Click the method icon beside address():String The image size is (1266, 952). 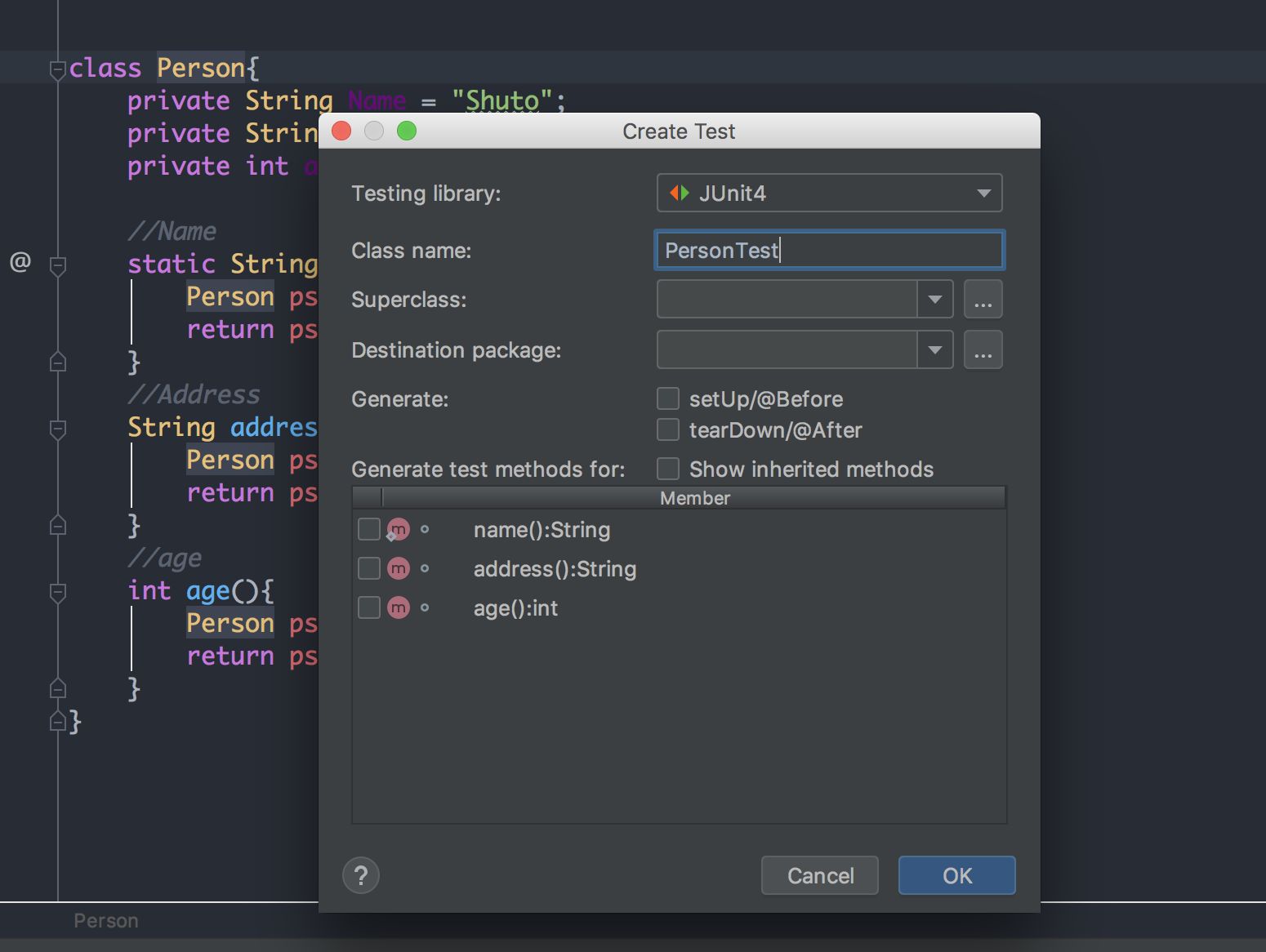[x=398, y=568]
